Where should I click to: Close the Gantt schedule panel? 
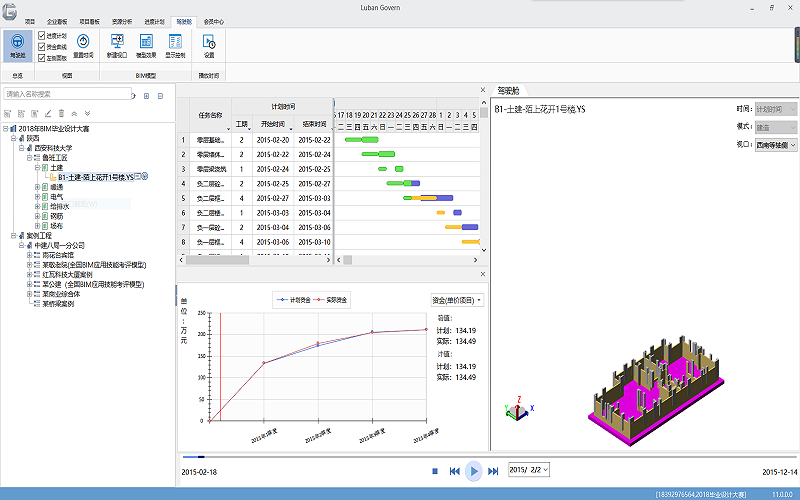coord(483,90)
